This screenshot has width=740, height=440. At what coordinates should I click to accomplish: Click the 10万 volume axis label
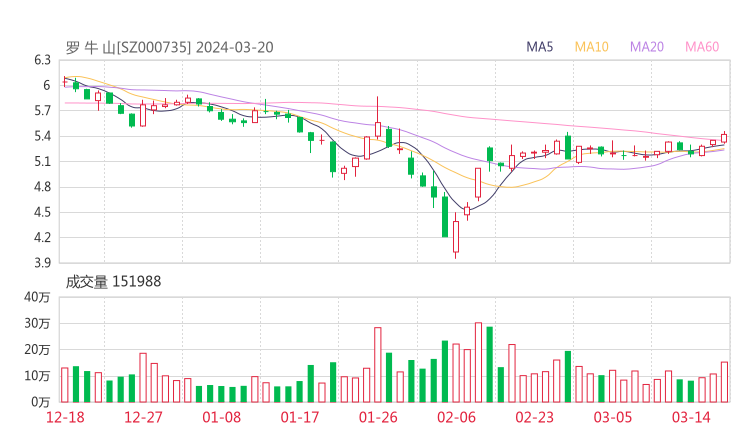(37, 376)
